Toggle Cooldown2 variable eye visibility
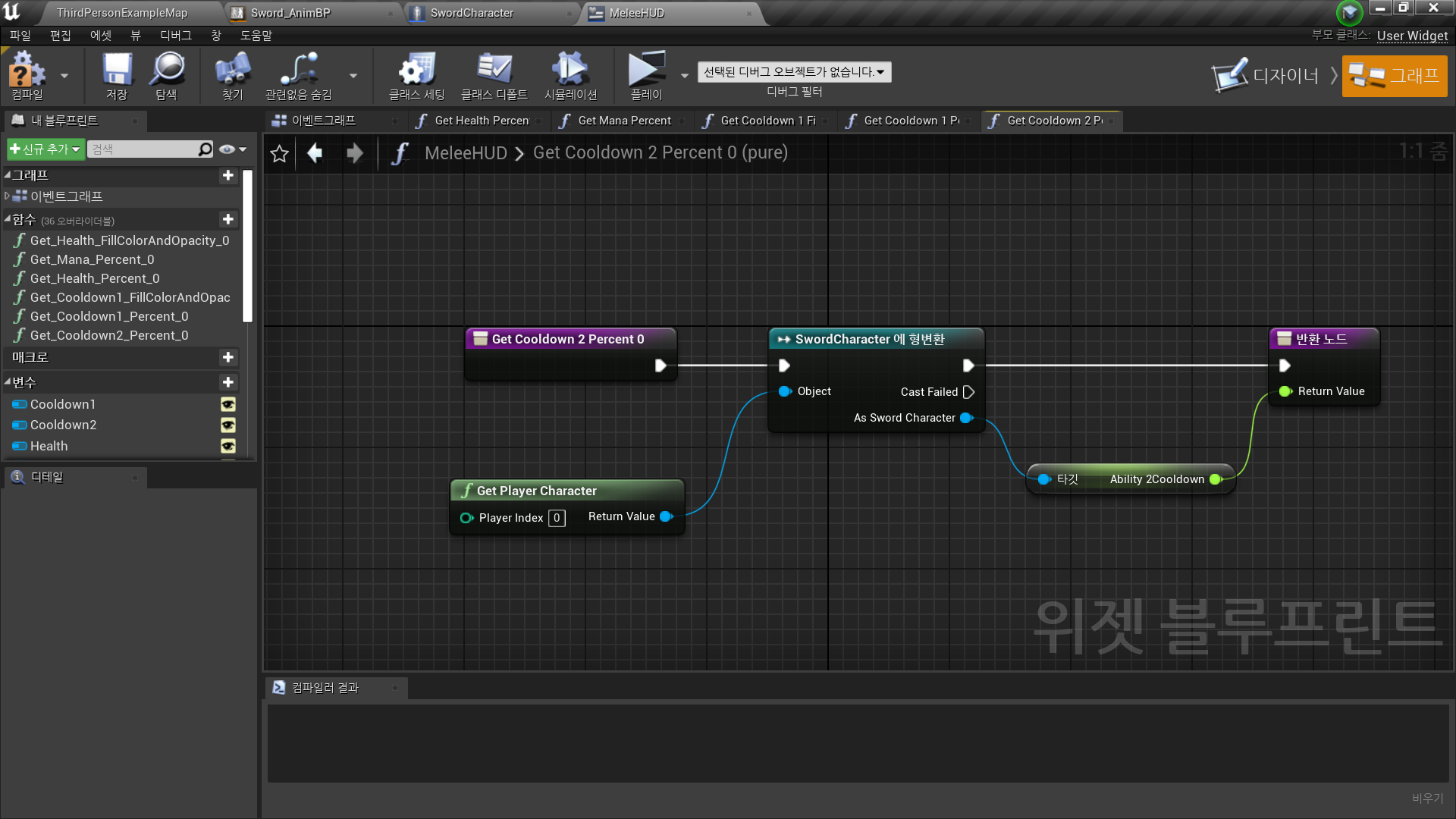Screen dimensions: 1456x819 pos(228,425)
